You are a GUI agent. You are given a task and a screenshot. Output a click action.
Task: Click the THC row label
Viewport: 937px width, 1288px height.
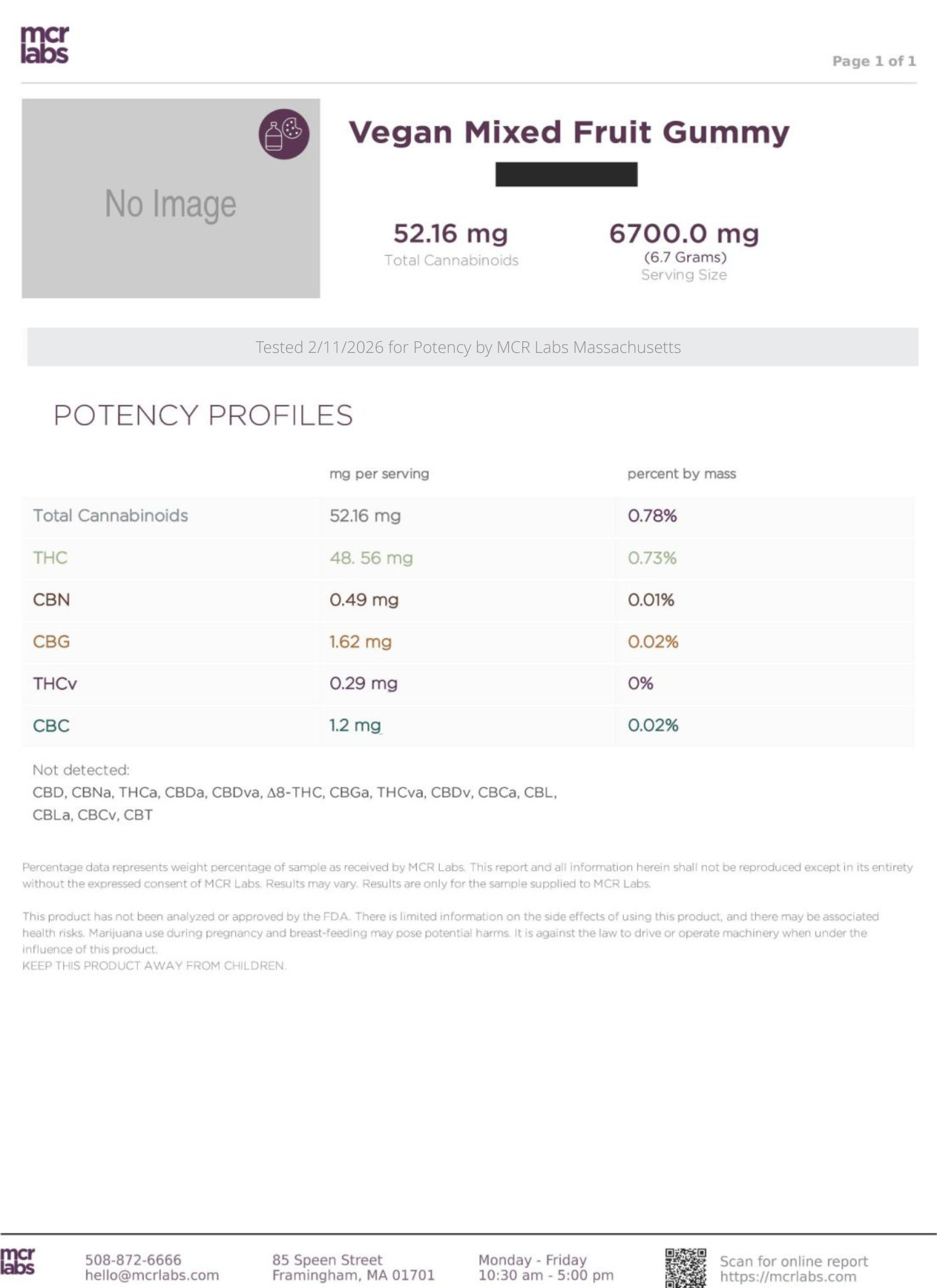tap(50, 558)
